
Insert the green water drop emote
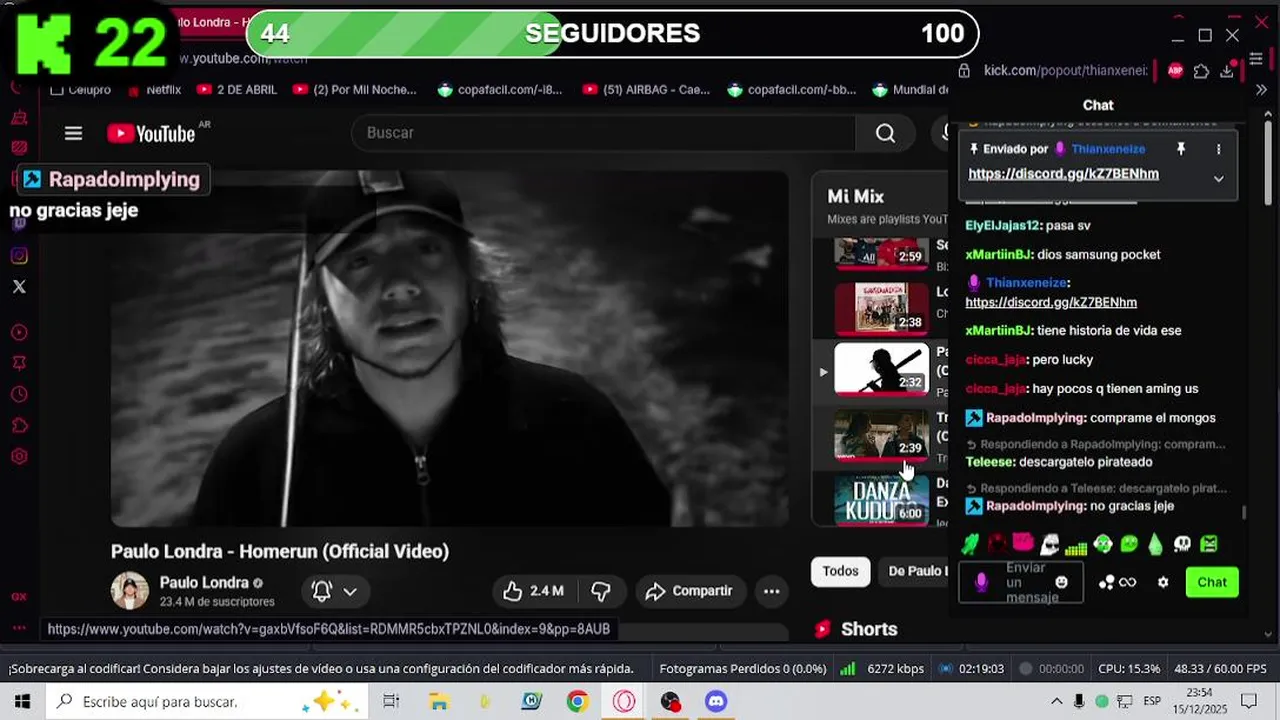pyautogui.click(x=1155, y=544)
